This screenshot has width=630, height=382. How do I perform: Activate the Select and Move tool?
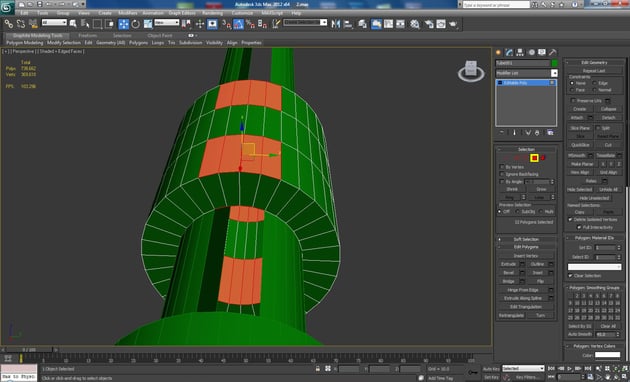123,24
